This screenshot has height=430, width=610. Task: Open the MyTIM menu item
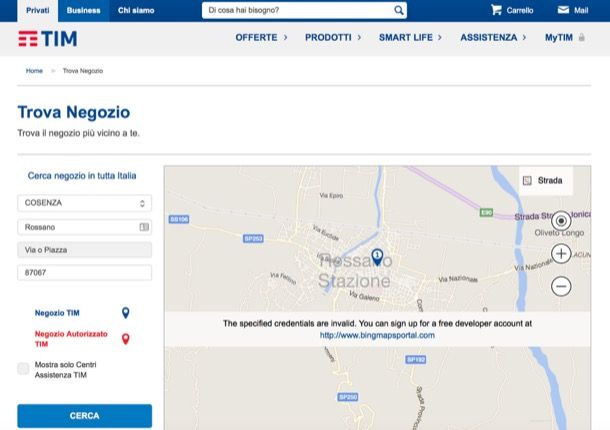(x=559, y=38)
